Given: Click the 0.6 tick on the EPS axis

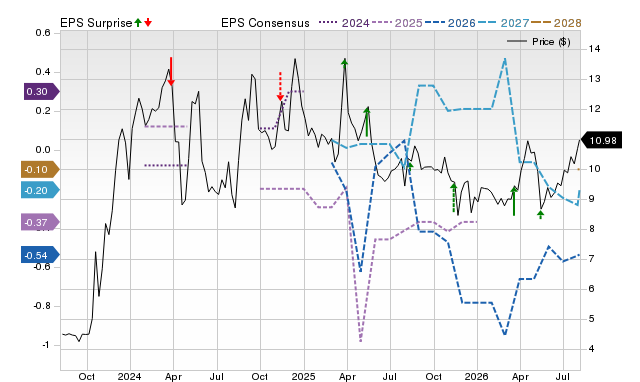Looking at the screenshot, I should 43,33.
